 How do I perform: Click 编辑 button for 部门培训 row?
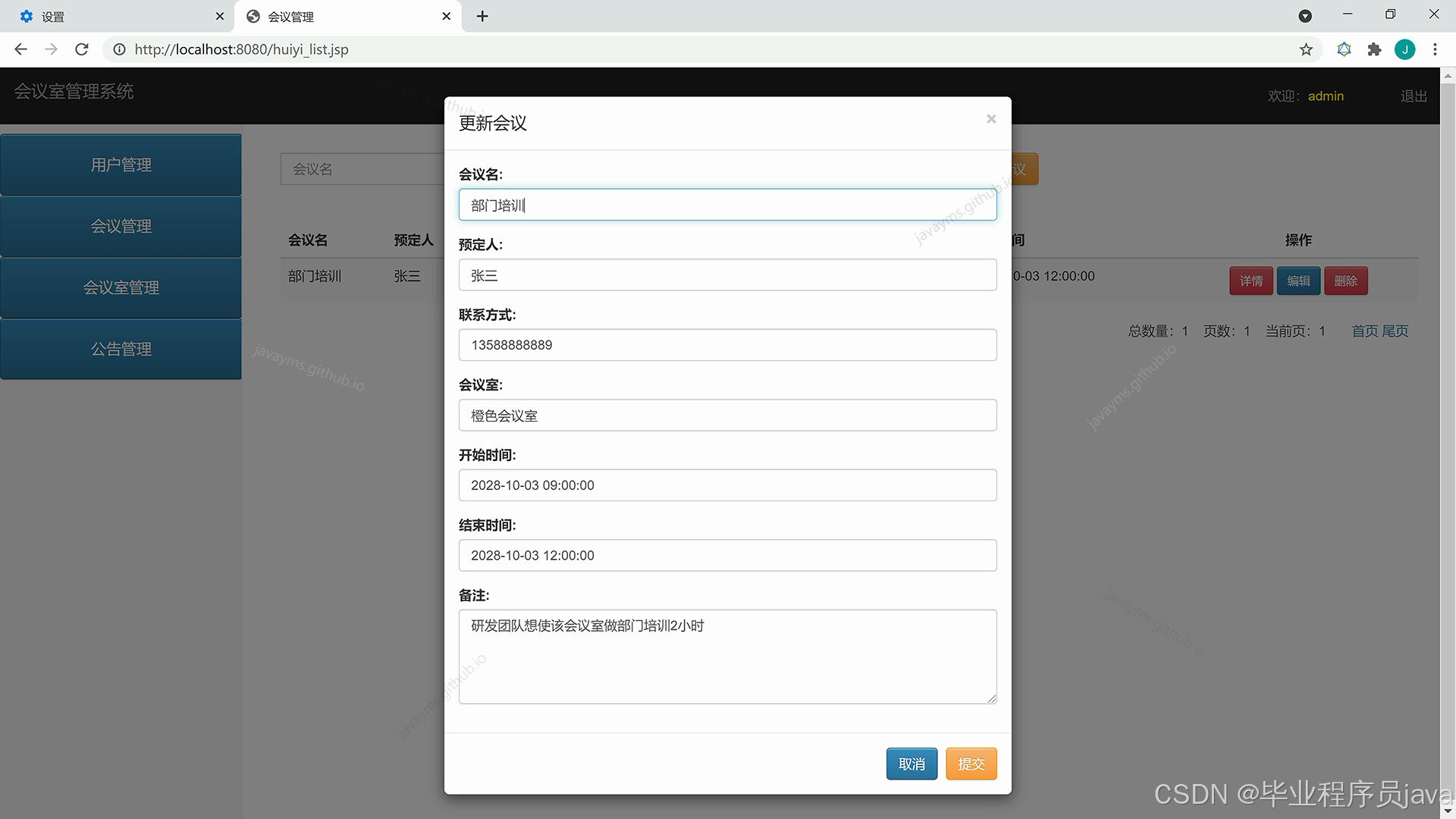point(1298,281)
